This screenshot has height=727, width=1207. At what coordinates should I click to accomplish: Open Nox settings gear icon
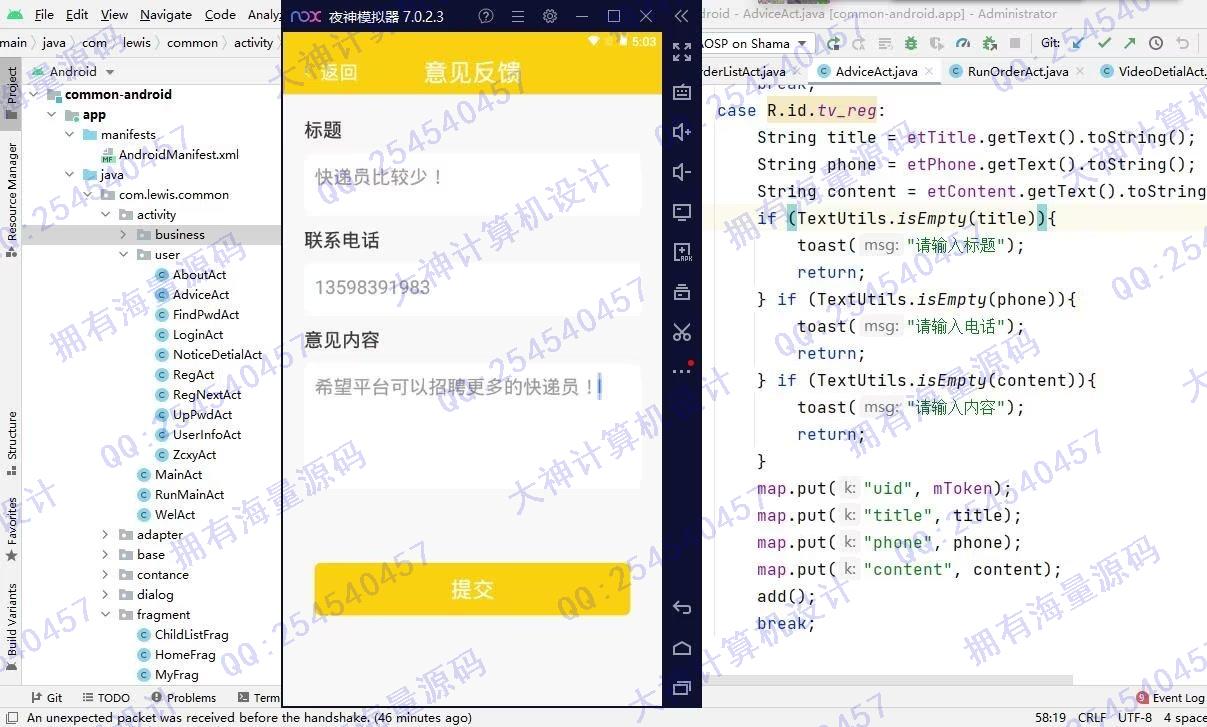point(550,16)
